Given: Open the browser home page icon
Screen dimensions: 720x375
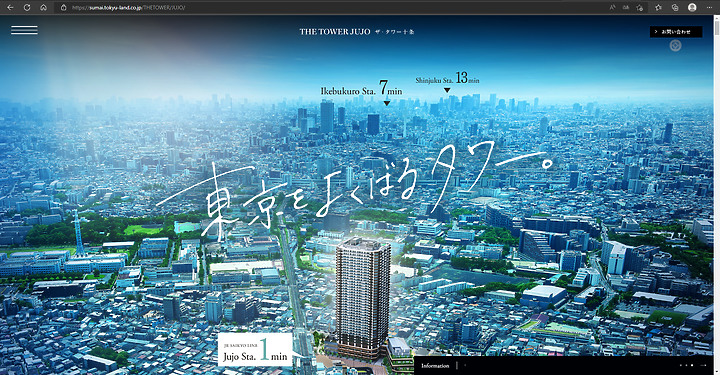Looking at the screenshot, I should 43,7.
